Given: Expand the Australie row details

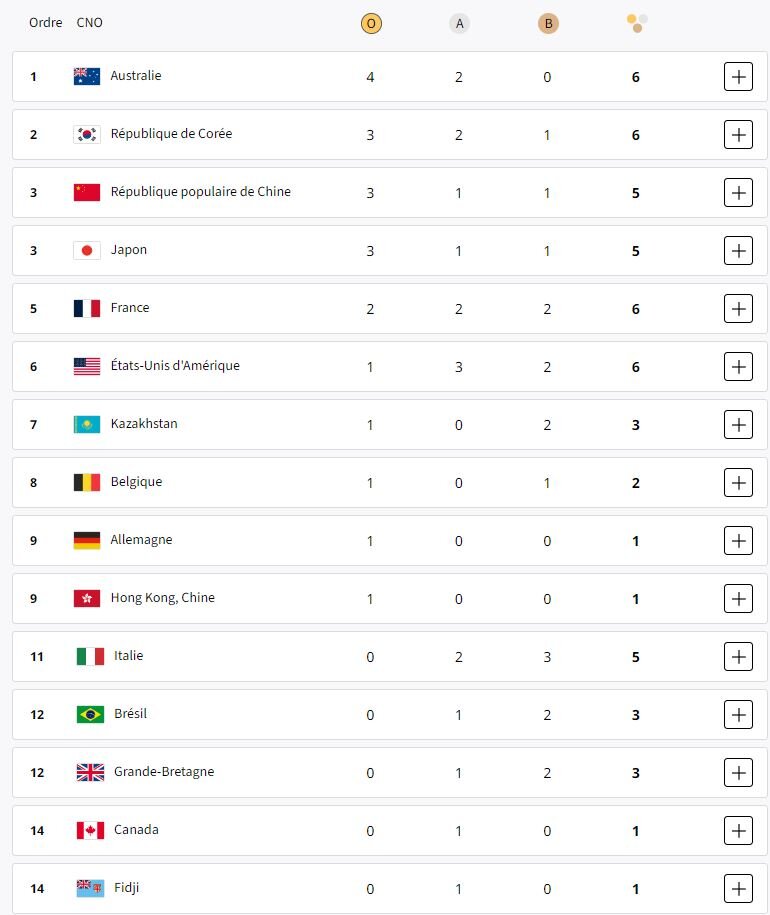Looking at the screenshot, I should [x=738, y=76].
